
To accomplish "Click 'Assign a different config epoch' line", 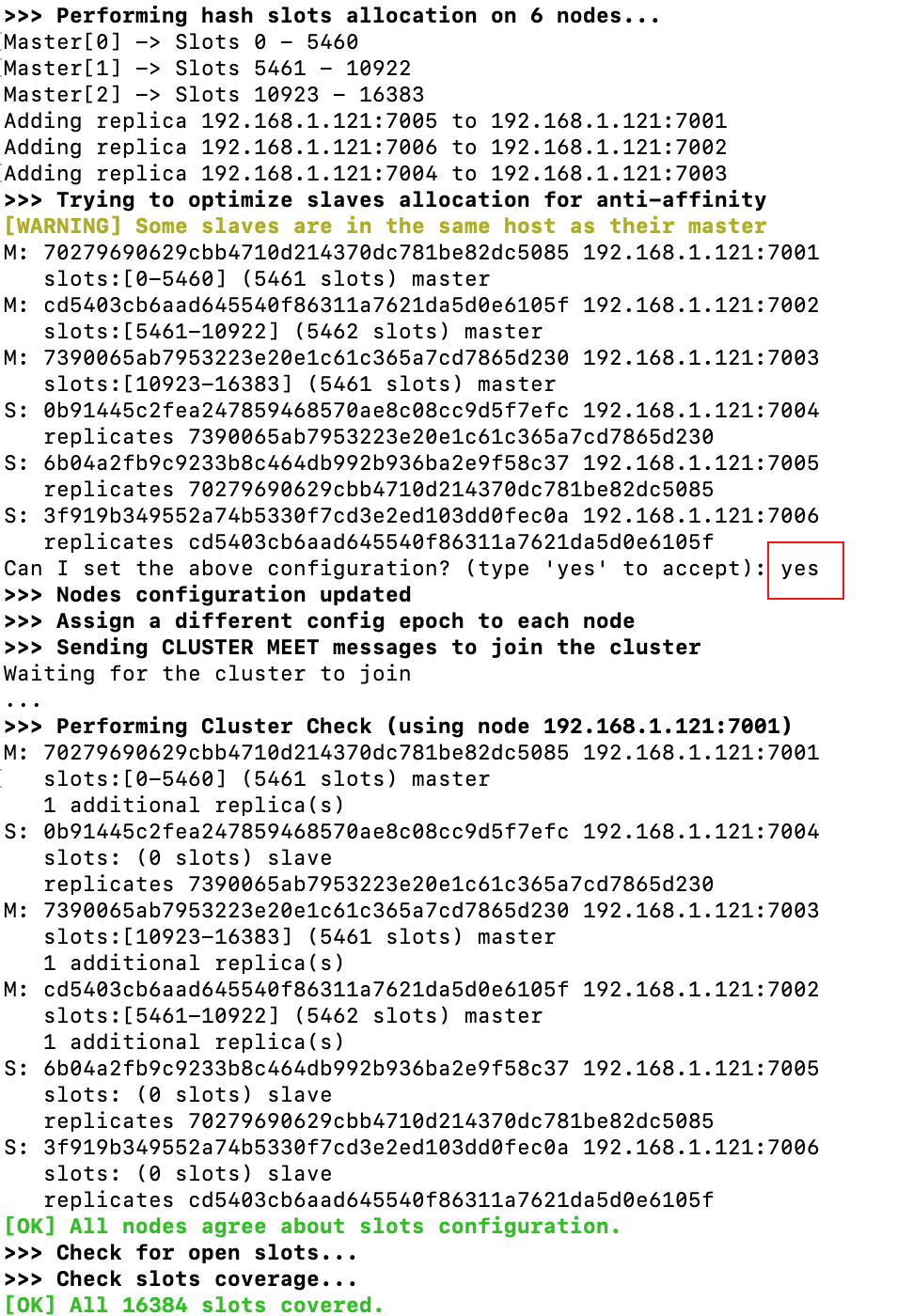I will coord(320,621).
